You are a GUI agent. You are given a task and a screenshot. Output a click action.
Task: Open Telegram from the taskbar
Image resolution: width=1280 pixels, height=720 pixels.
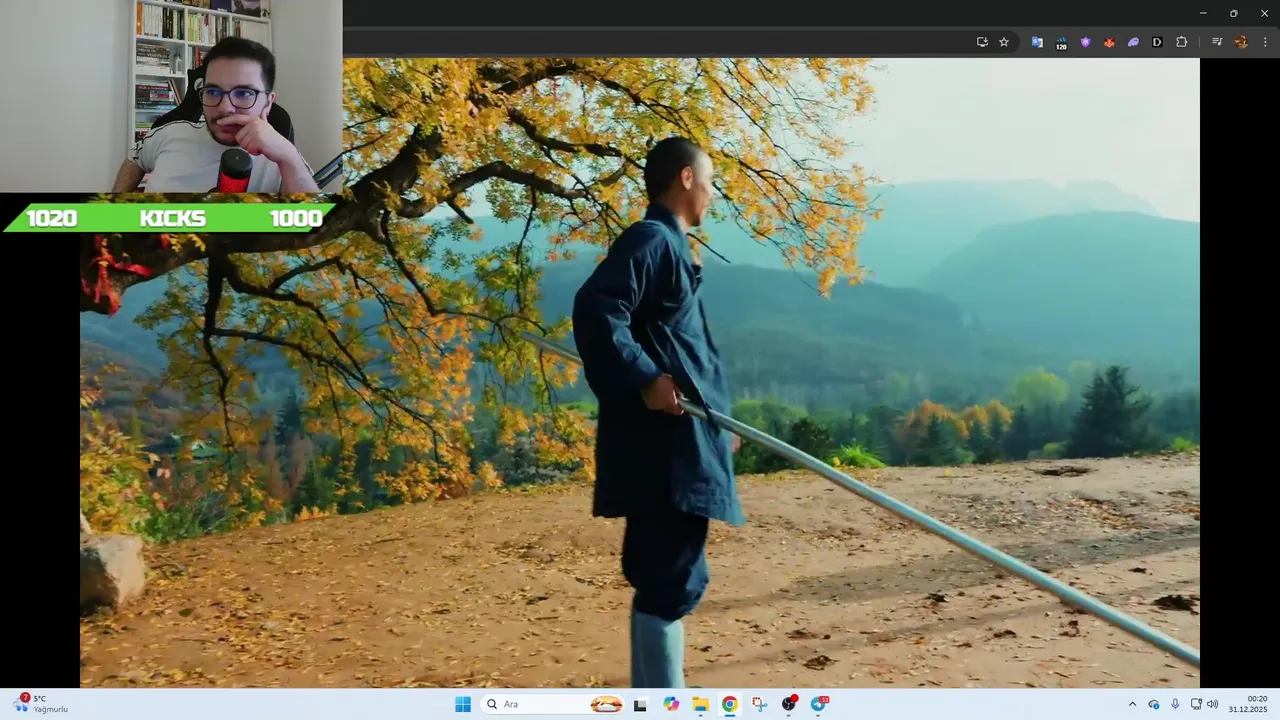pos(819,704)
